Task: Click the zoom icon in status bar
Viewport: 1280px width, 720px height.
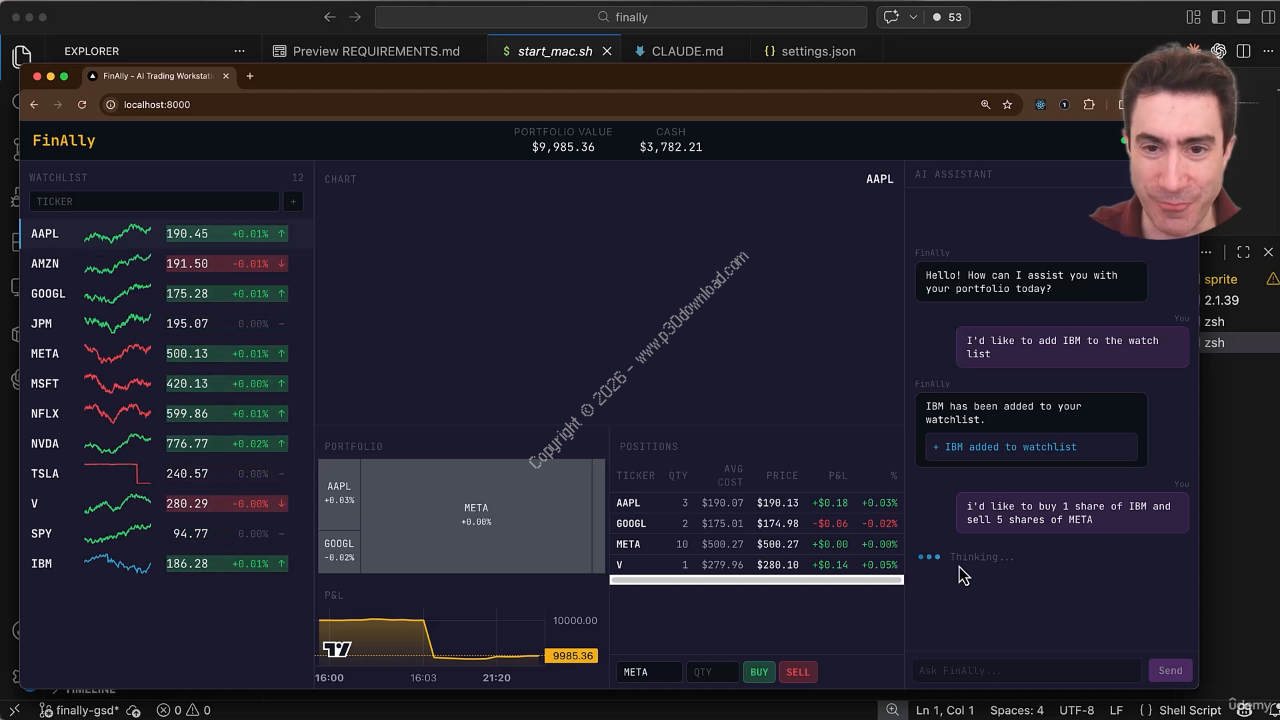Action: pyautogui.click(x=892, y=710)
